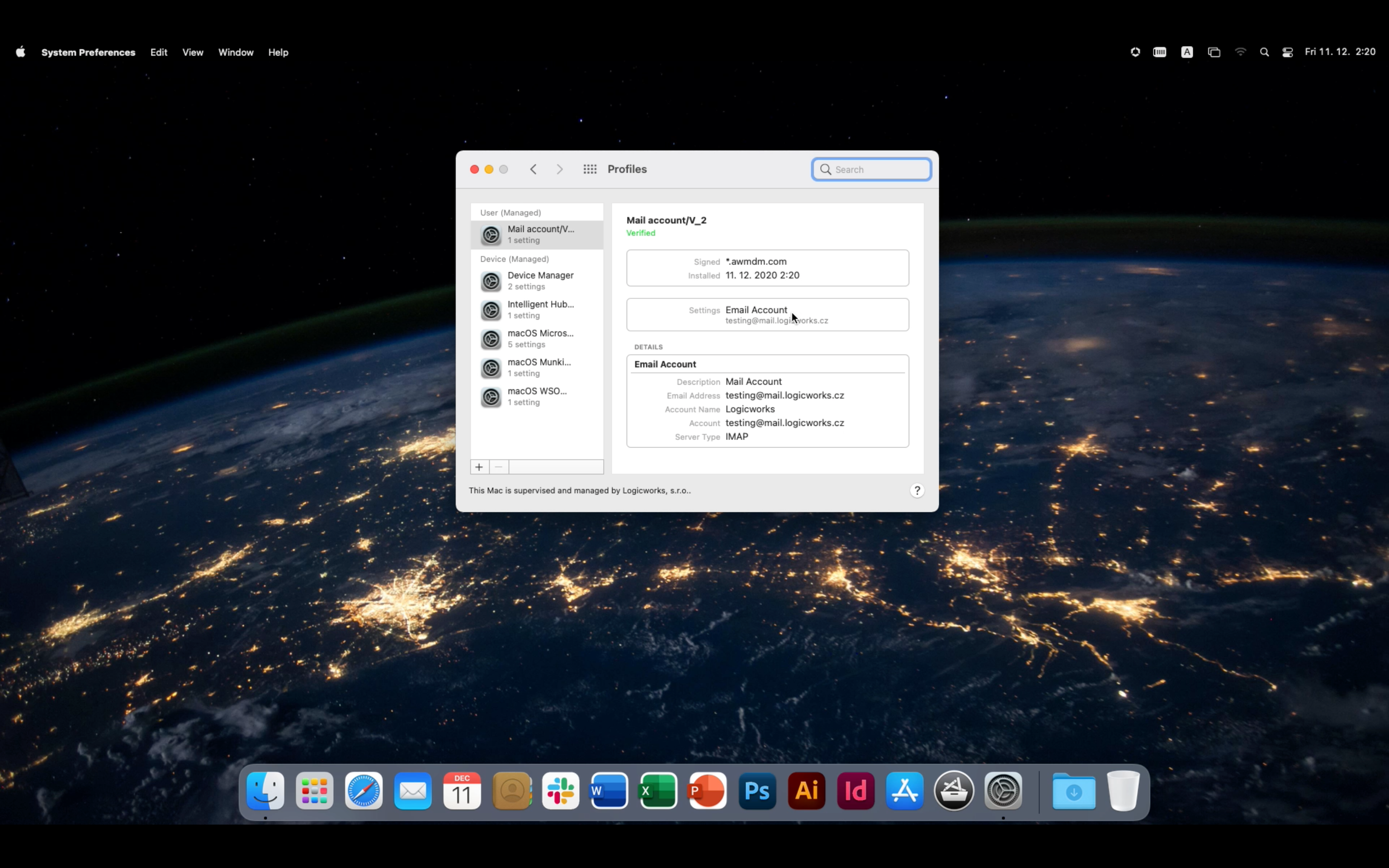Image resolution: width=1389 pixels, height=868 pixels.
Task: Go back with the left chevron
Action: click(x=533, y=169)
